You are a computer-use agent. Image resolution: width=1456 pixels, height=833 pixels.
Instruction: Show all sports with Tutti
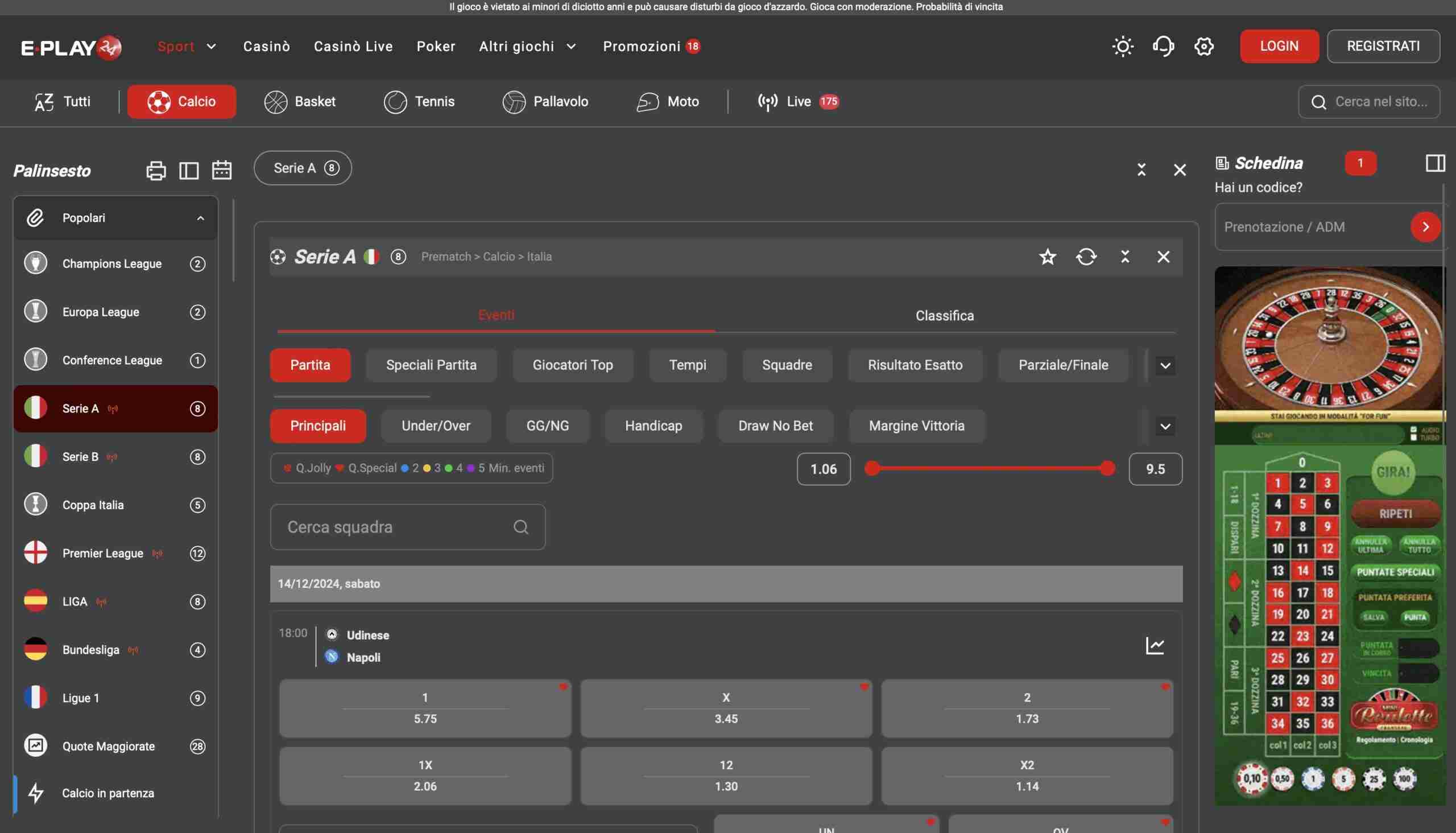(x=63, y=102)
